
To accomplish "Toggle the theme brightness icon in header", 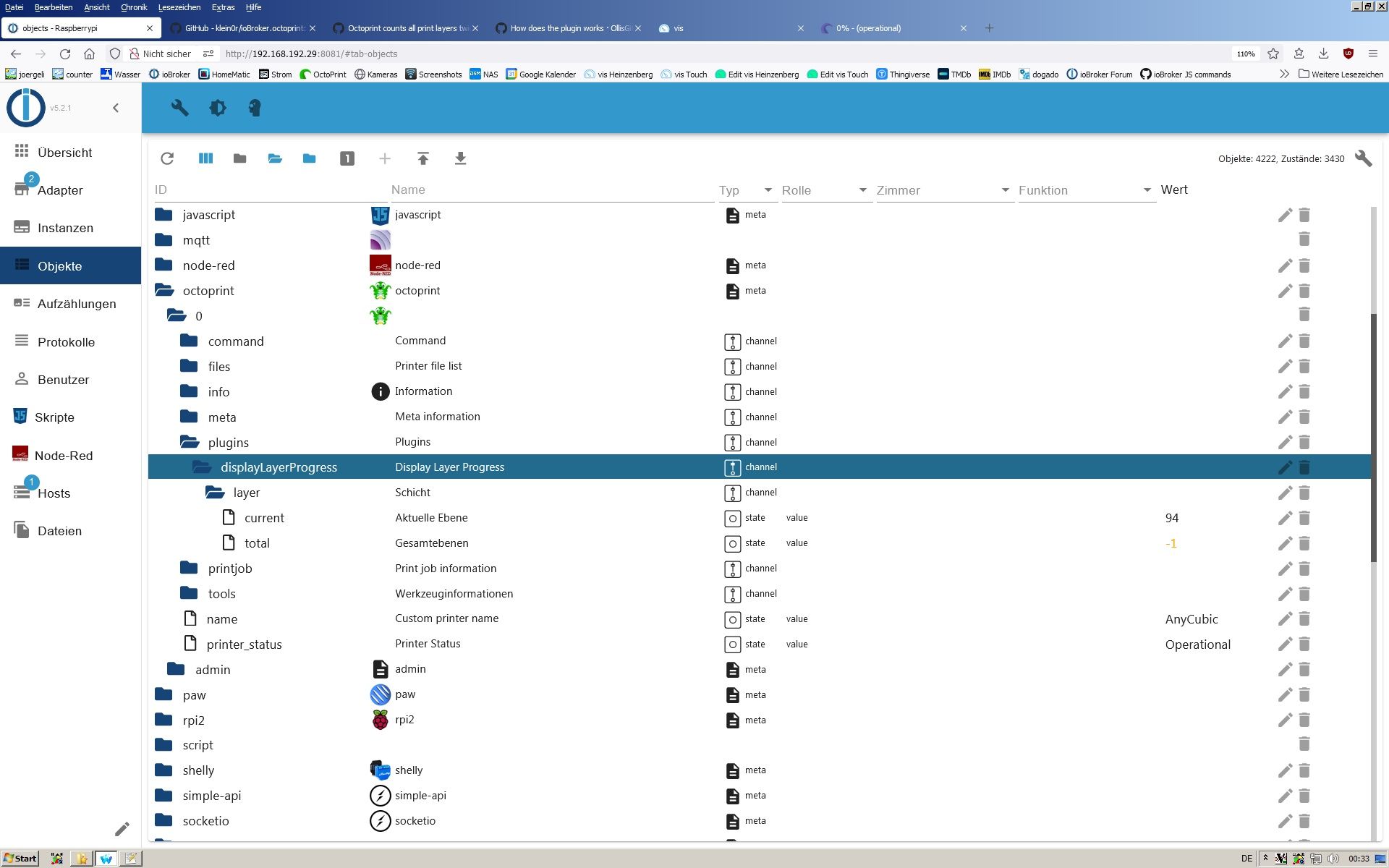I will [x=217, y=108].
